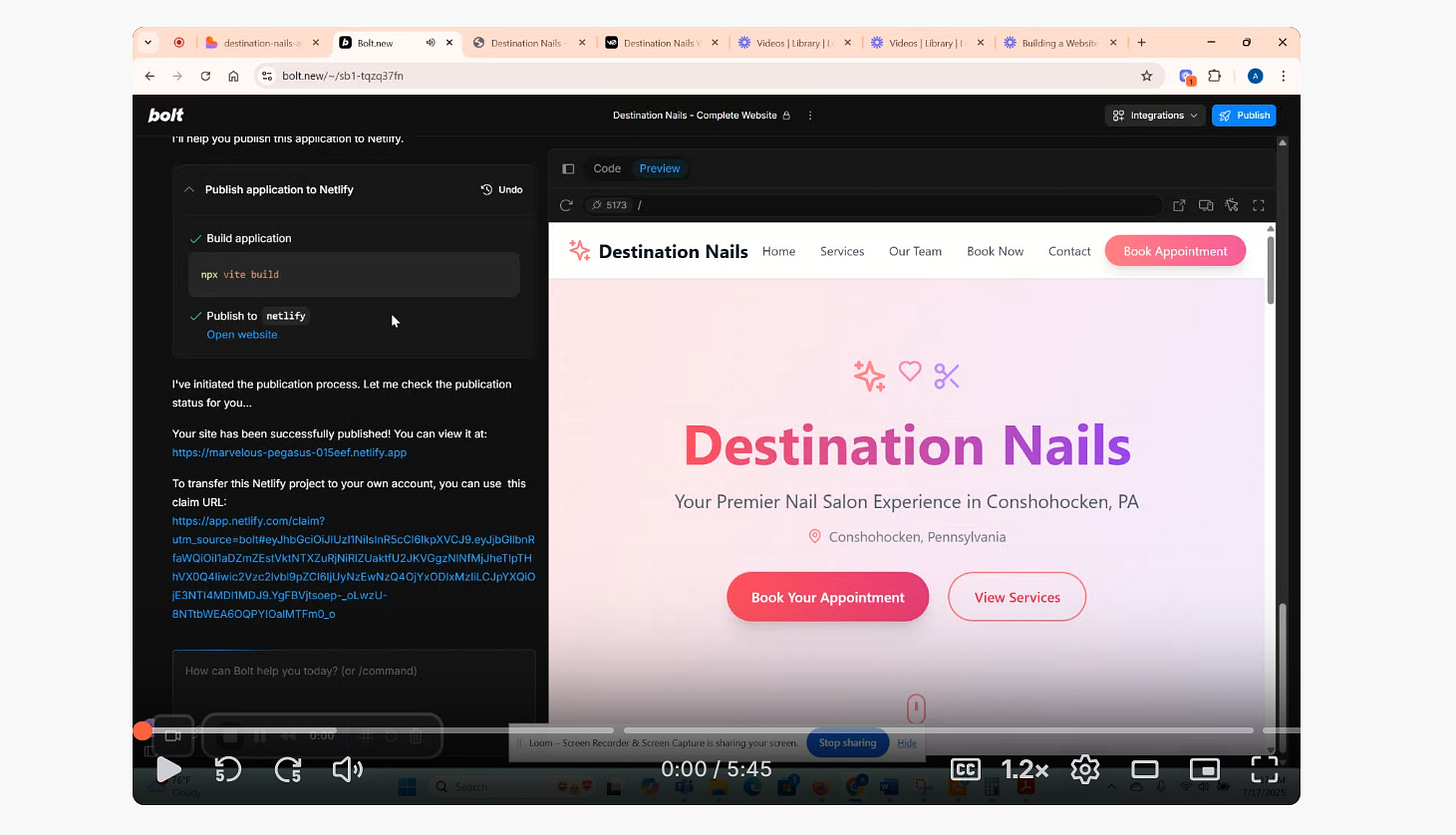
Task: Enable picture-in-picture mode
Action: 1205,769
